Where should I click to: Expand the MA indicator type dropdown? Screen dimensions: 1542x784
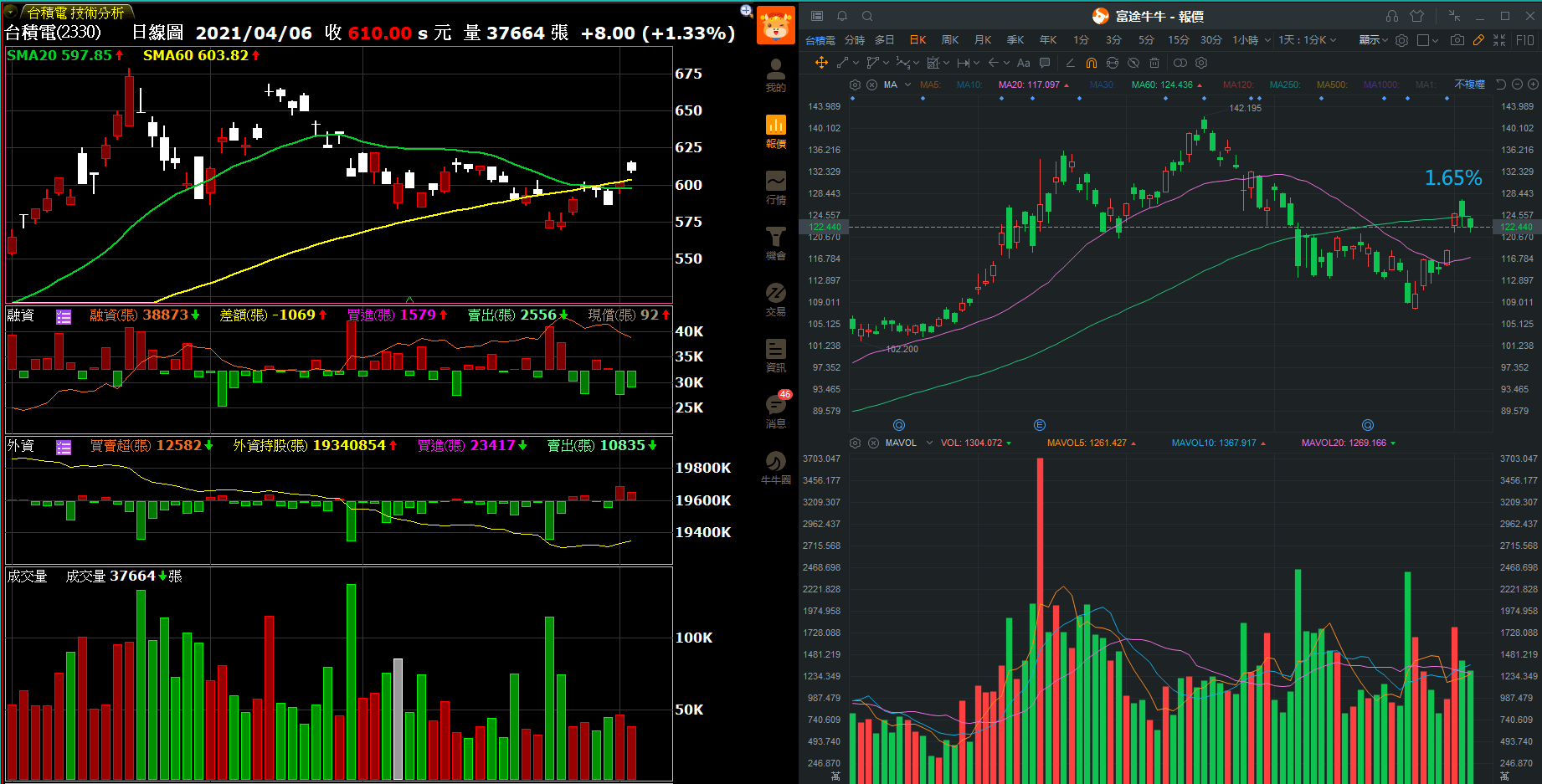point(907,85)
